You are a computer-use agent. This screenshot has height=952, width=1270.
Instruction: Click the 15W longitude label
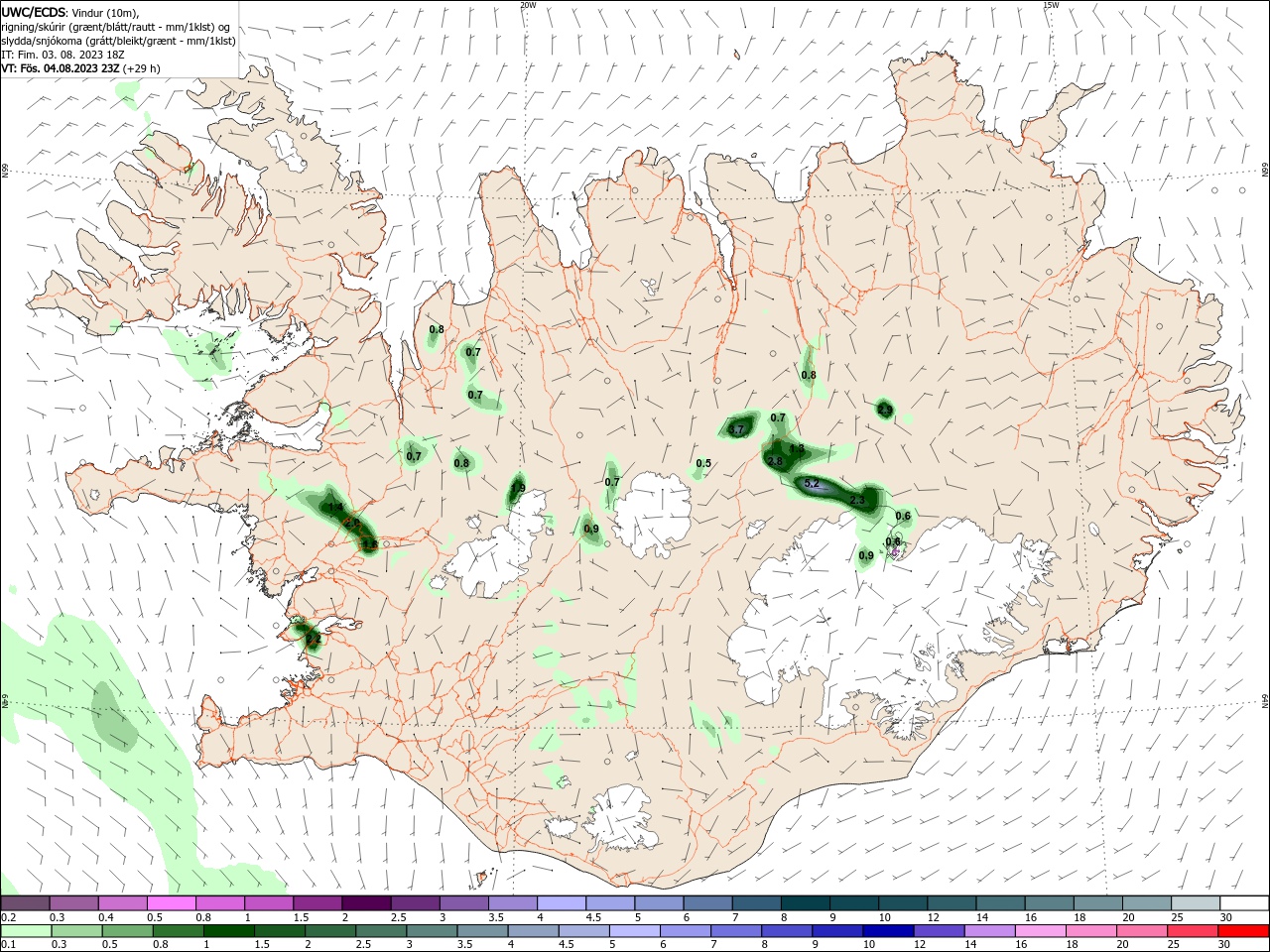point(1051,5)
